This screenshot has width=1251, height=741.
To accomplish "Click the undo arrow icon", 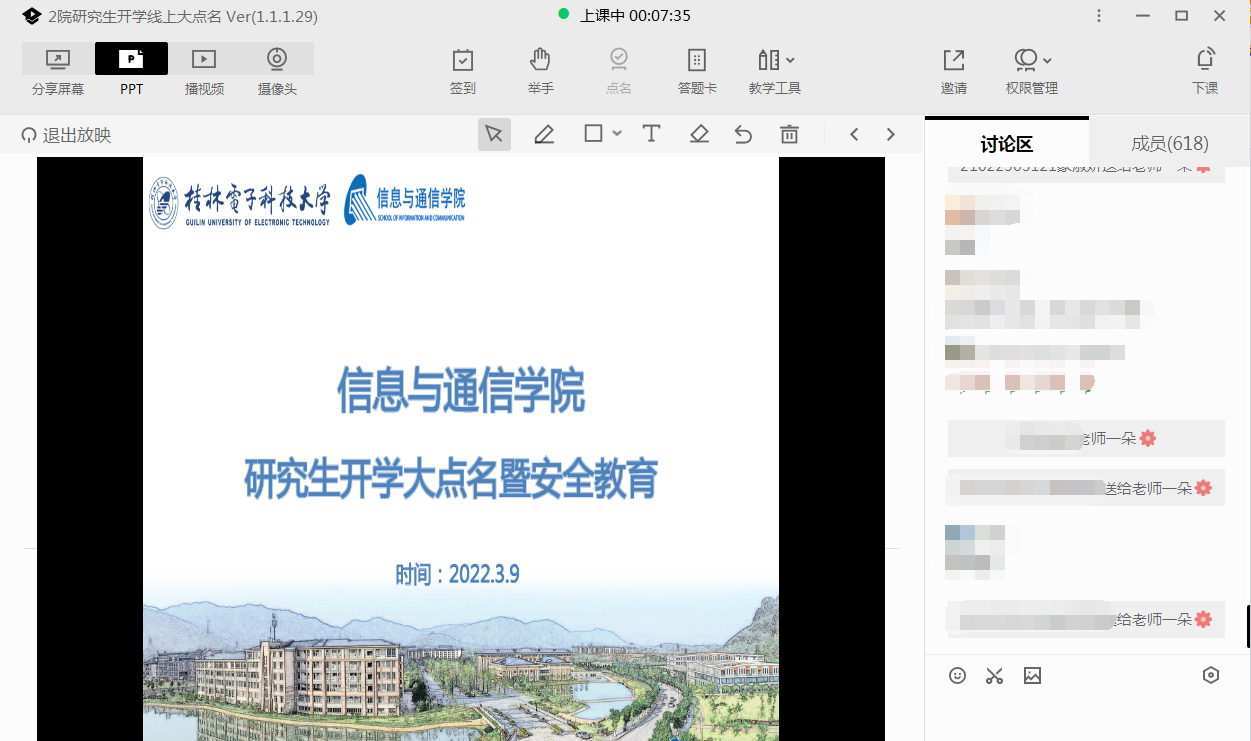I will 743,134.
